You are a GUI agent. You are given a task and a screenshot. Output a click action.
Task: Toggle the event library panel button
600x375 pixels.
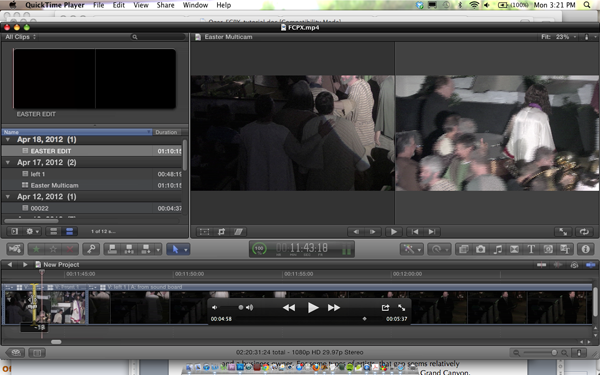15,231
